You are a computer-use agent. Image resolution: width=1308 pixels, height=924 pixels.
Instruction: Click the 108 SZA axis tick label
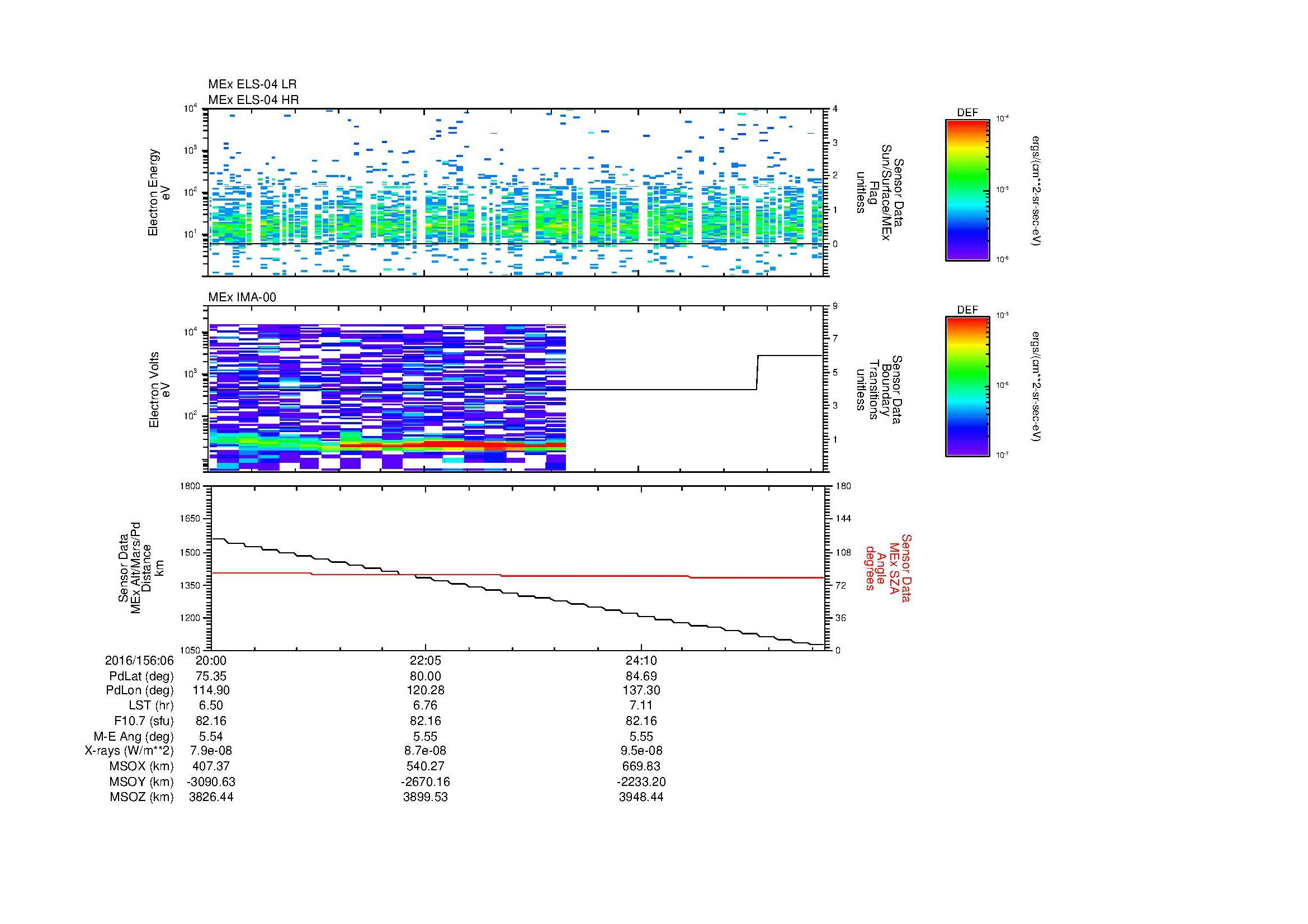[843, 552]
